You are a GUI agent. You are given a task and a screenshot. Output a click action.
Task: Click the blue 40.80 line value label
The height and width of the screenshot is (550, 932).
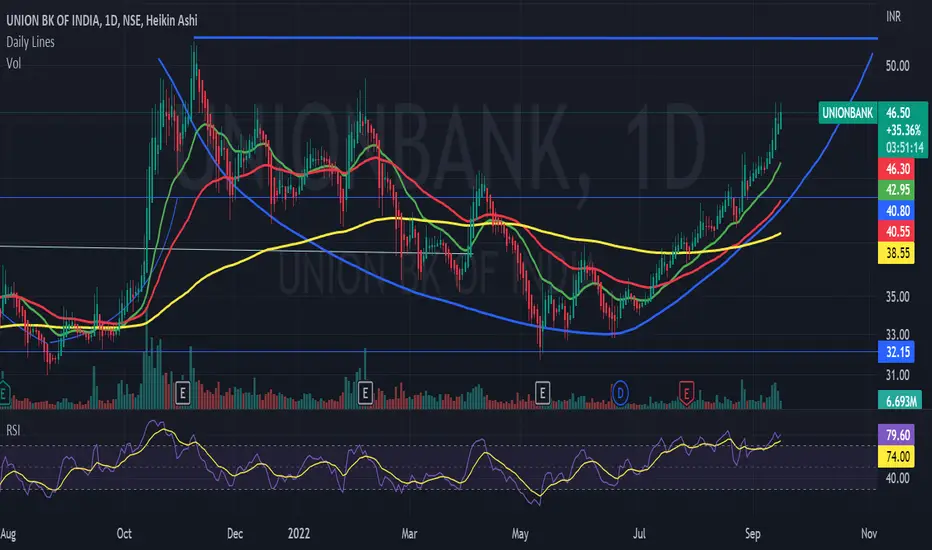pyautogui.click(x=898, y=210)
